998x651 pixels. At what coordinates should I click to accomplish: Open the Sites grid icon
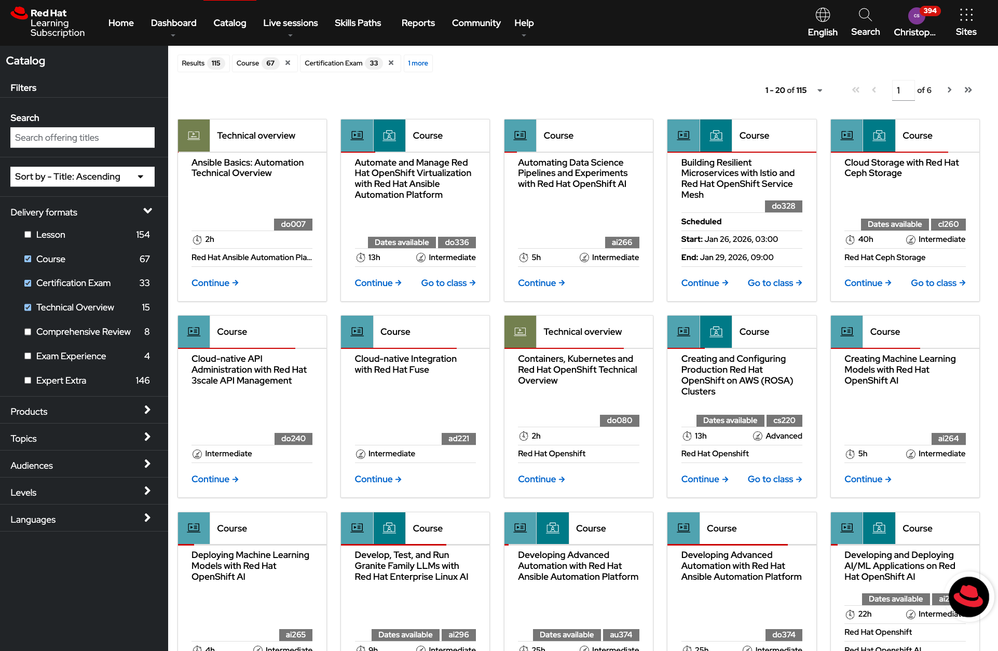965,17
